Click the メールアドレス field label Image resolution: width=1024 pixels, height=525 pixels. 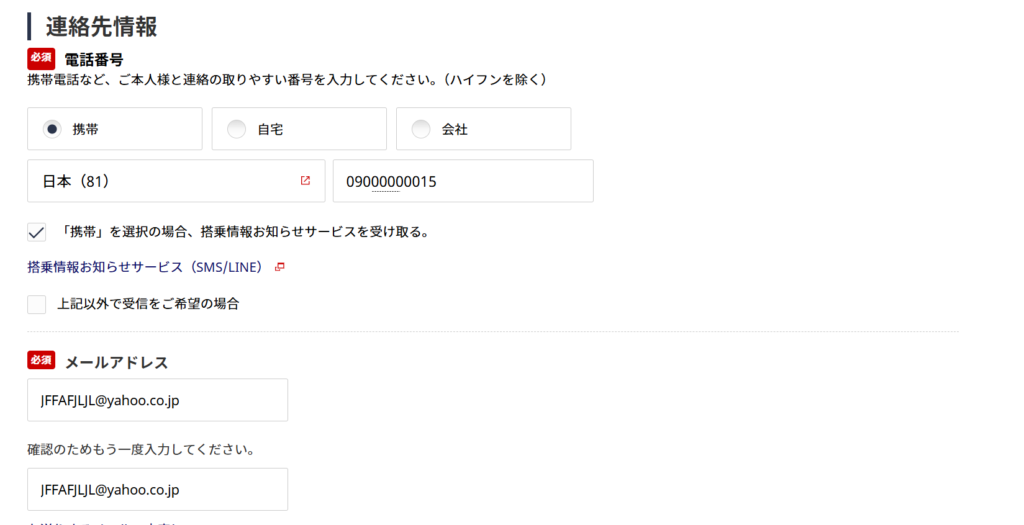click(116, 363)
